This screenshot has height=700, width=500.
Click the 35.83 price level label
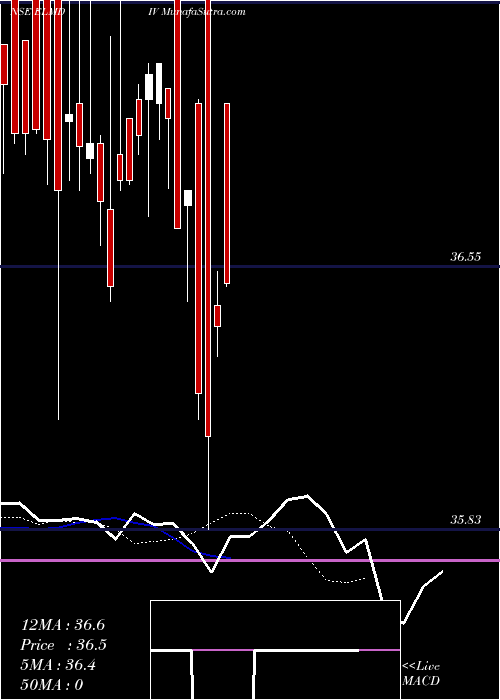[465, 520]
